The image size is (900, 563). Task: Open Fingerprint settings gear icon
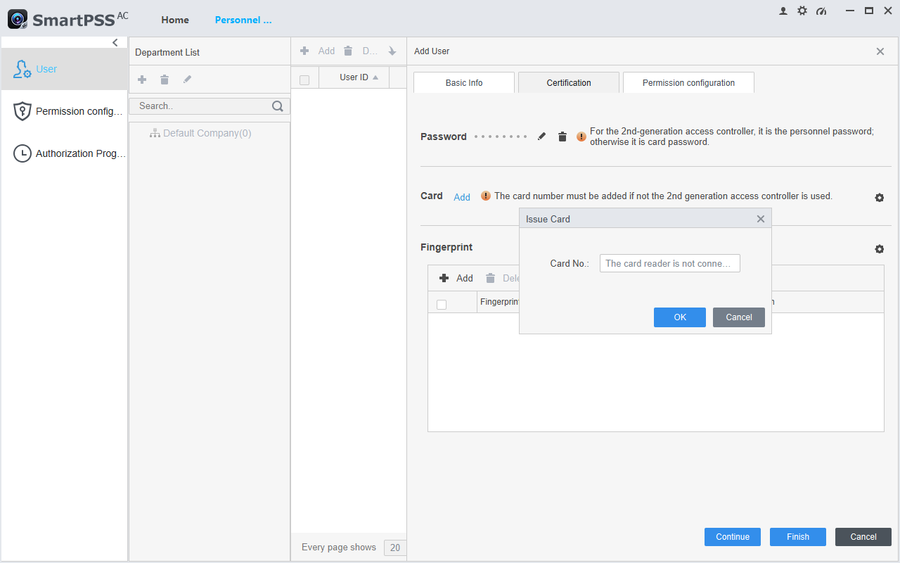pyautogui.click(x=879, y=249)
